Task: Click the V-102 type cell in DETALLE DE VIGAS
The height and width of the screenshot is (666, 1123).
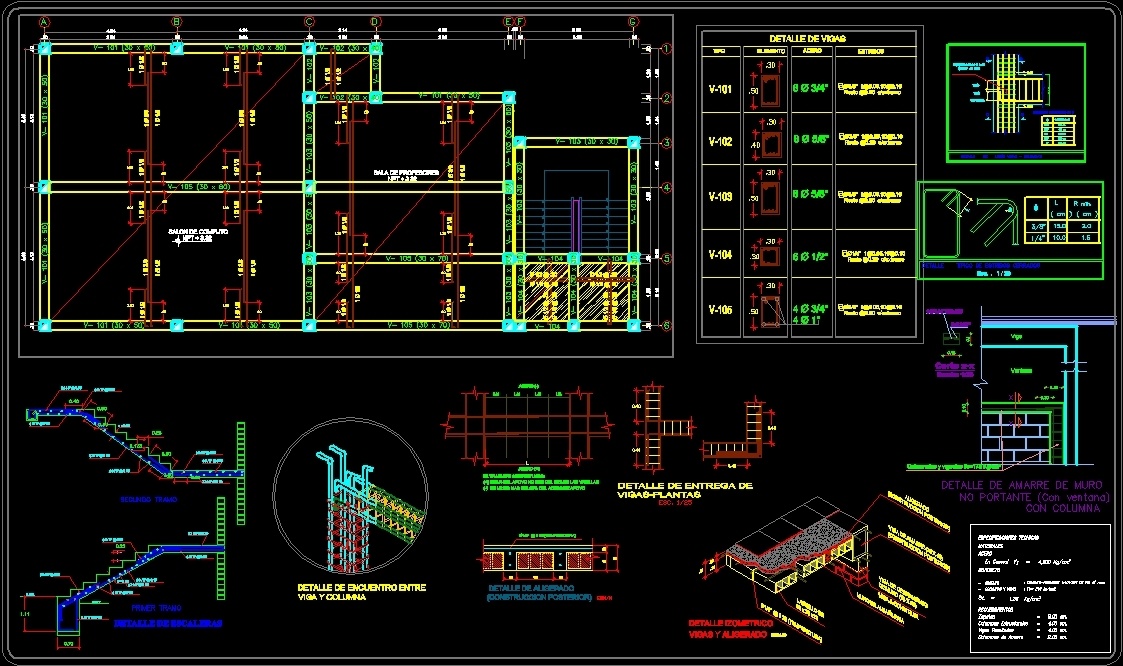Action: (720, 140)
